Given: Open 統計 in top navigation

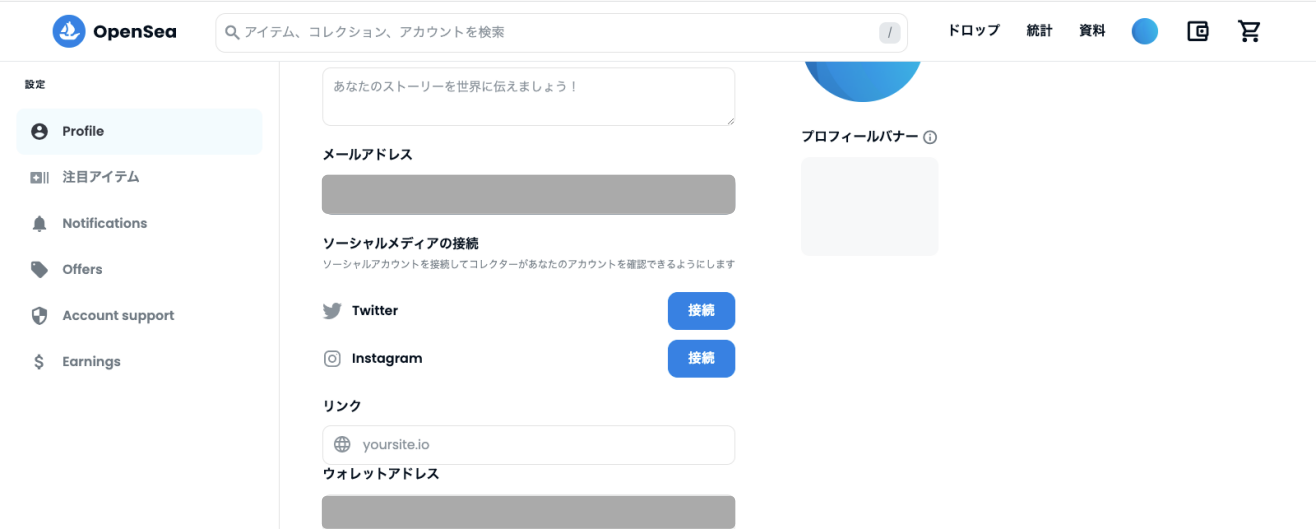Looking at the screenshot, I should pyautogui.click(x=1039, y=31).
